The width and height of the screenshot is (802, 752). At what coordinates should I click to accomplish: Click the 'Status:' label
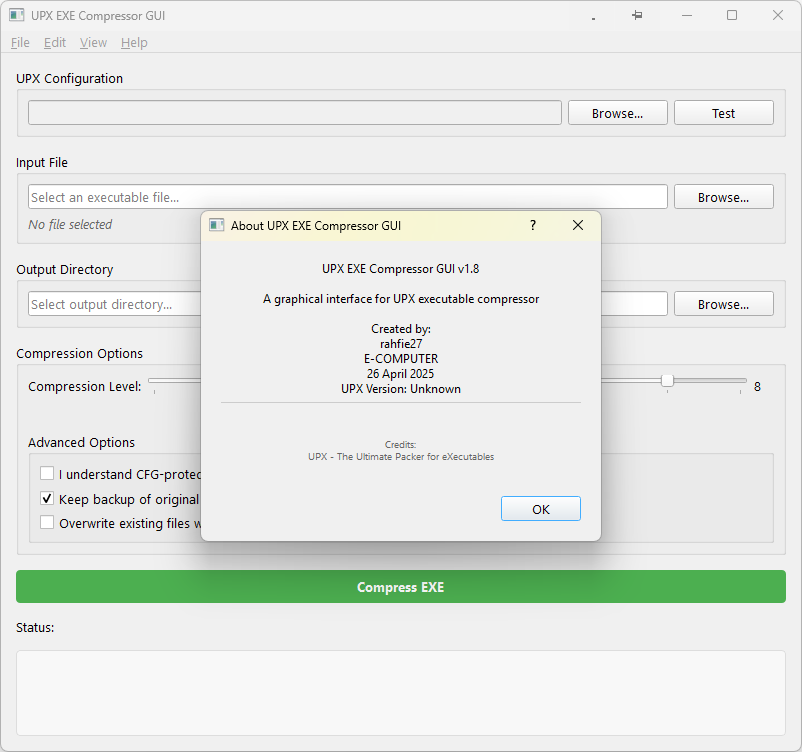[x=35, y=628]
